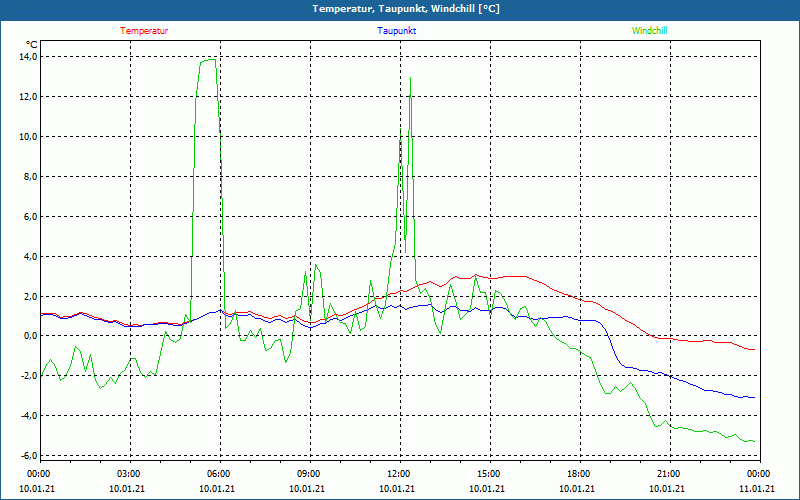Click the Windchill spike peak after 12:00
800x500 pixels.
[410, 78]
